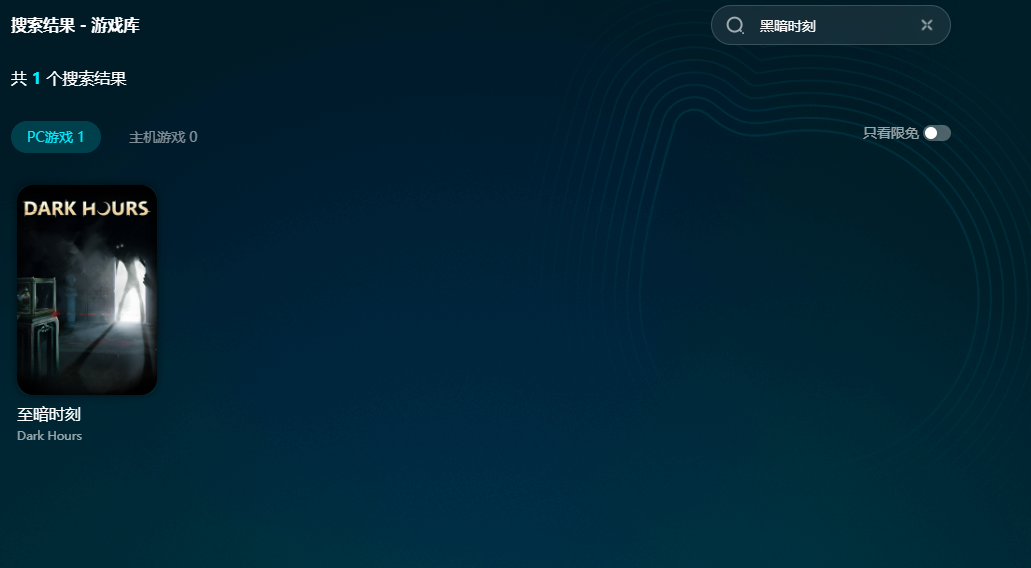This screenshot has height=568, width=1031.
Task: Clear the search text with the X icon
Action: pos(926,25)
